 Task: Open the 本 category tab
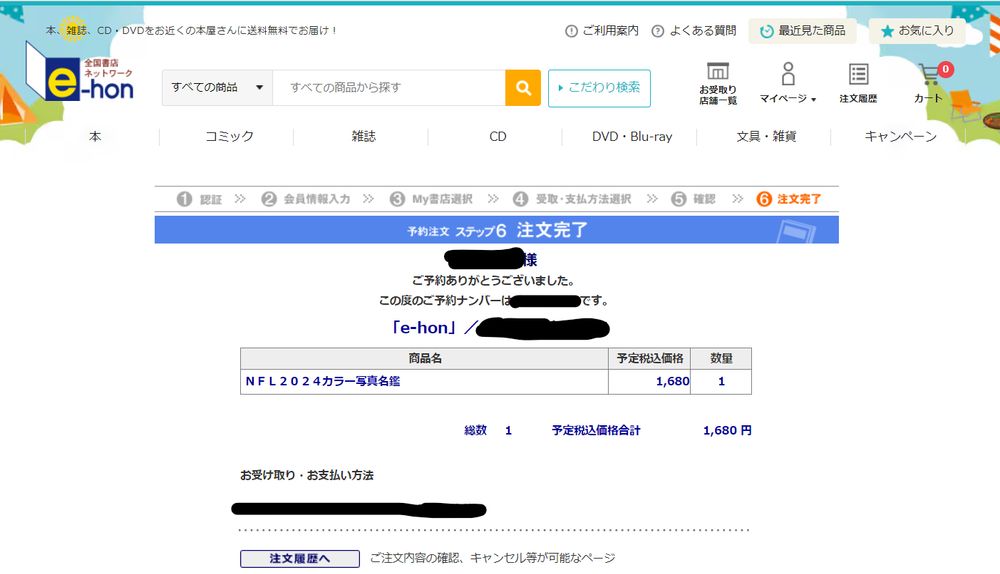pos(95,136)
